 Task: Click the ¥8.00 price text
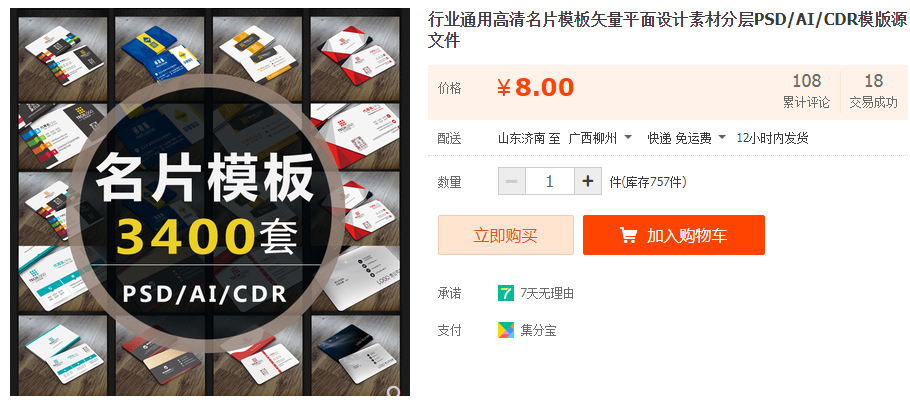point(535,88)
